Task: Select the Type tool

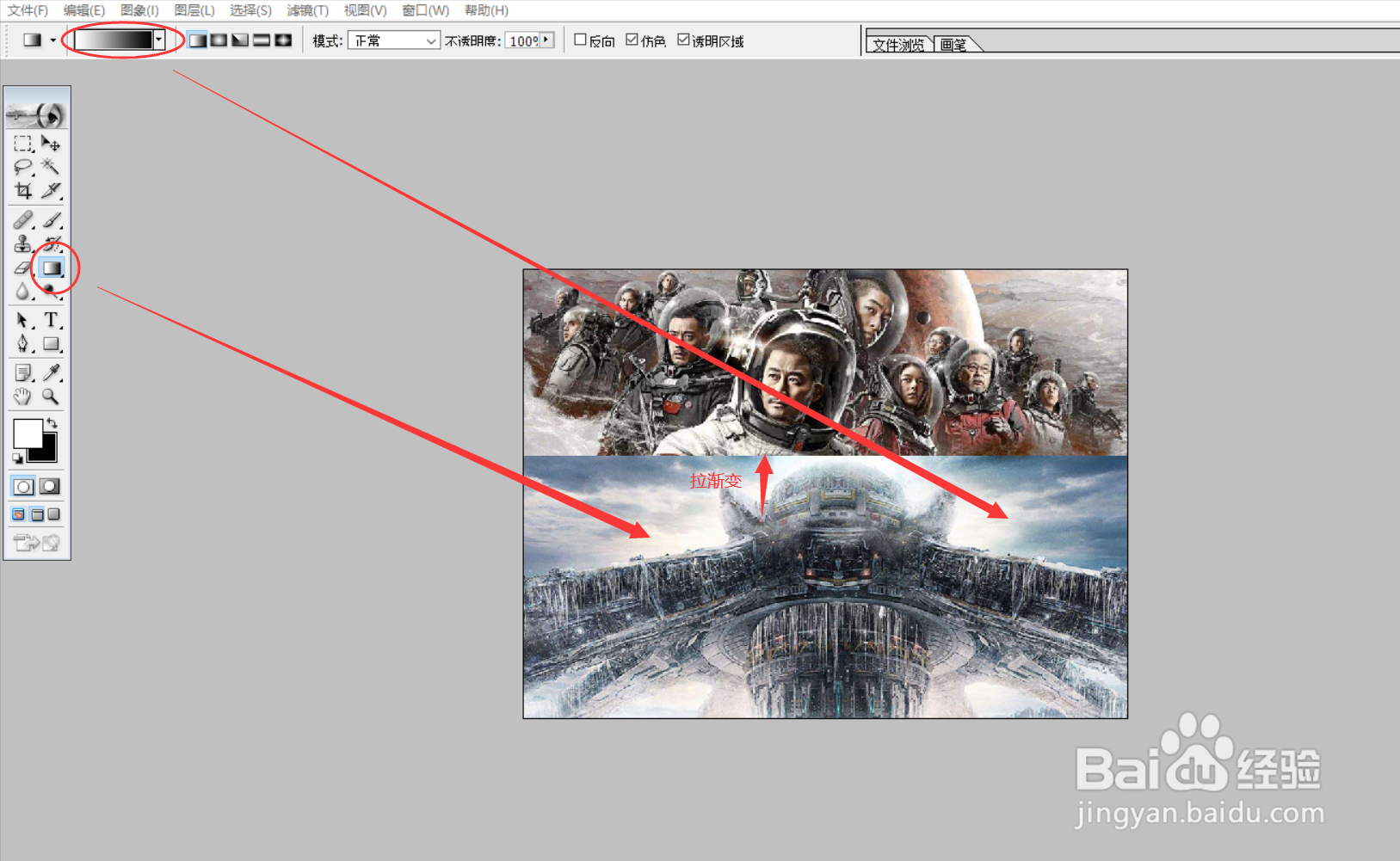Action: click(51, 321)
